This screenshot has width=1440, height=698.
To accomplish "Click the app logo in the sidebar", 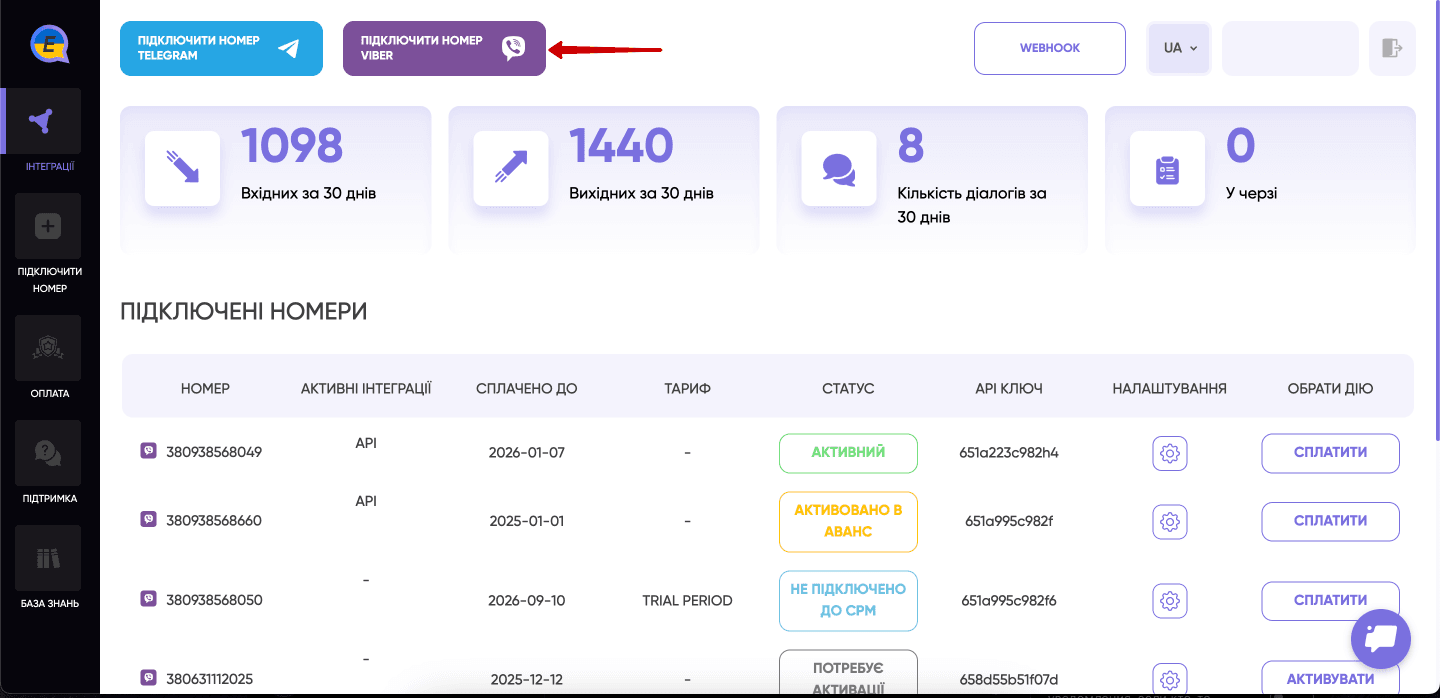I will 49,45.
